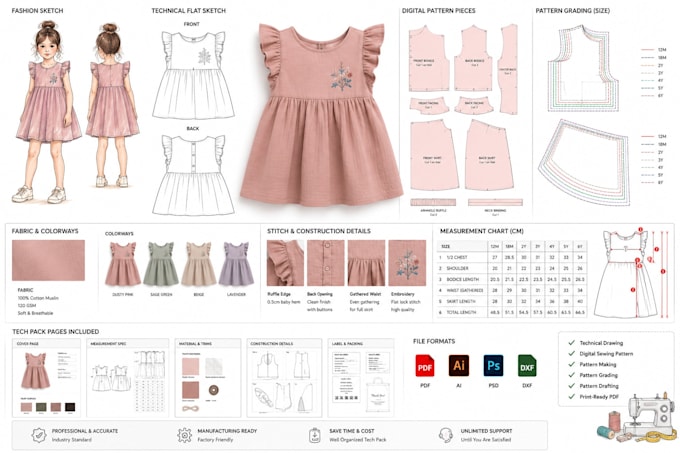Click the Unlimited Support headset icon
This screenshot has width=680, height=453.
tap(445, 435)
